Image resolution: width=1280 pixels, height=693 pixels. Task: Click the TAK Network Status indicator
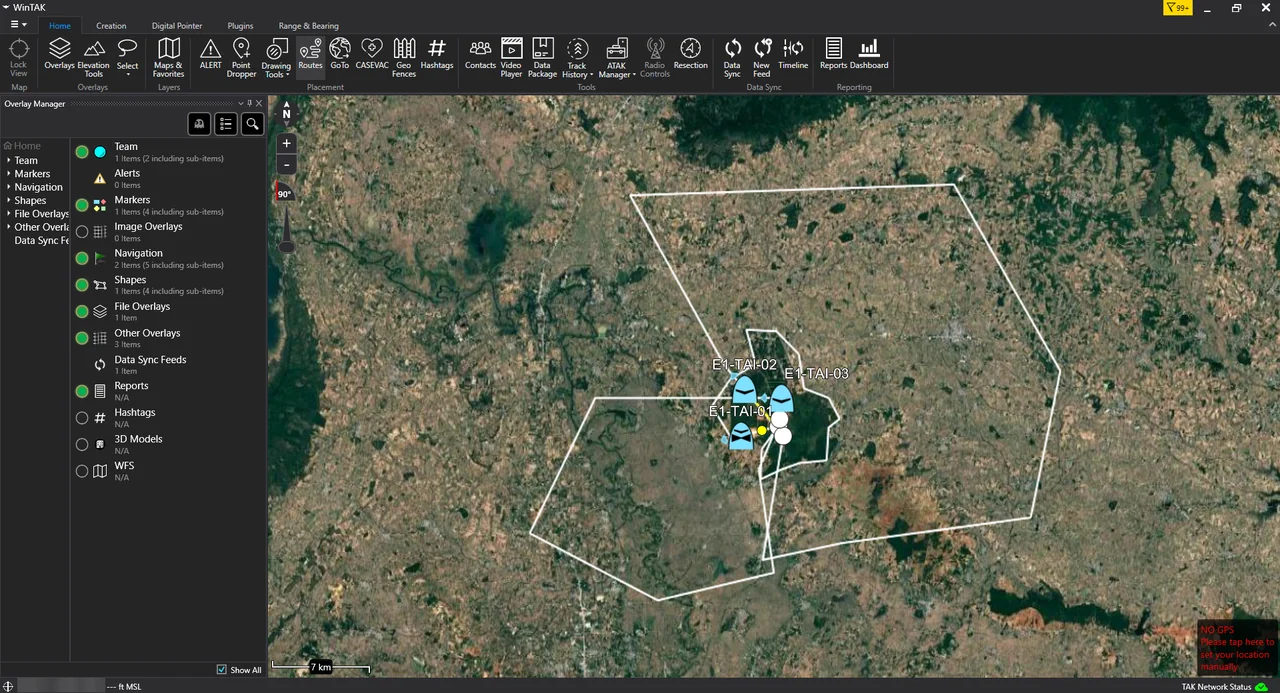pyautogui.click(x=1224, y=686)
